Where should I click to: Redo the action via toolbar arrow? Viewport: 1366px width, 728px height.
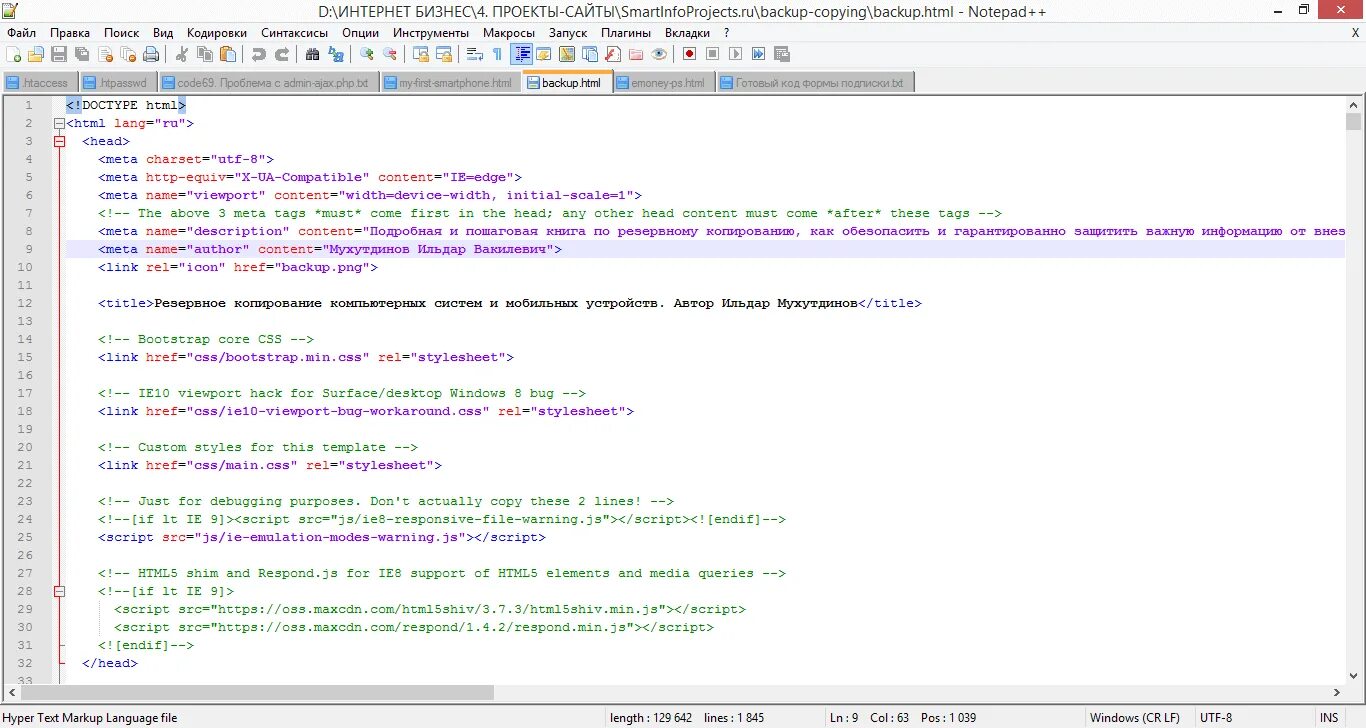pos(282,54)
